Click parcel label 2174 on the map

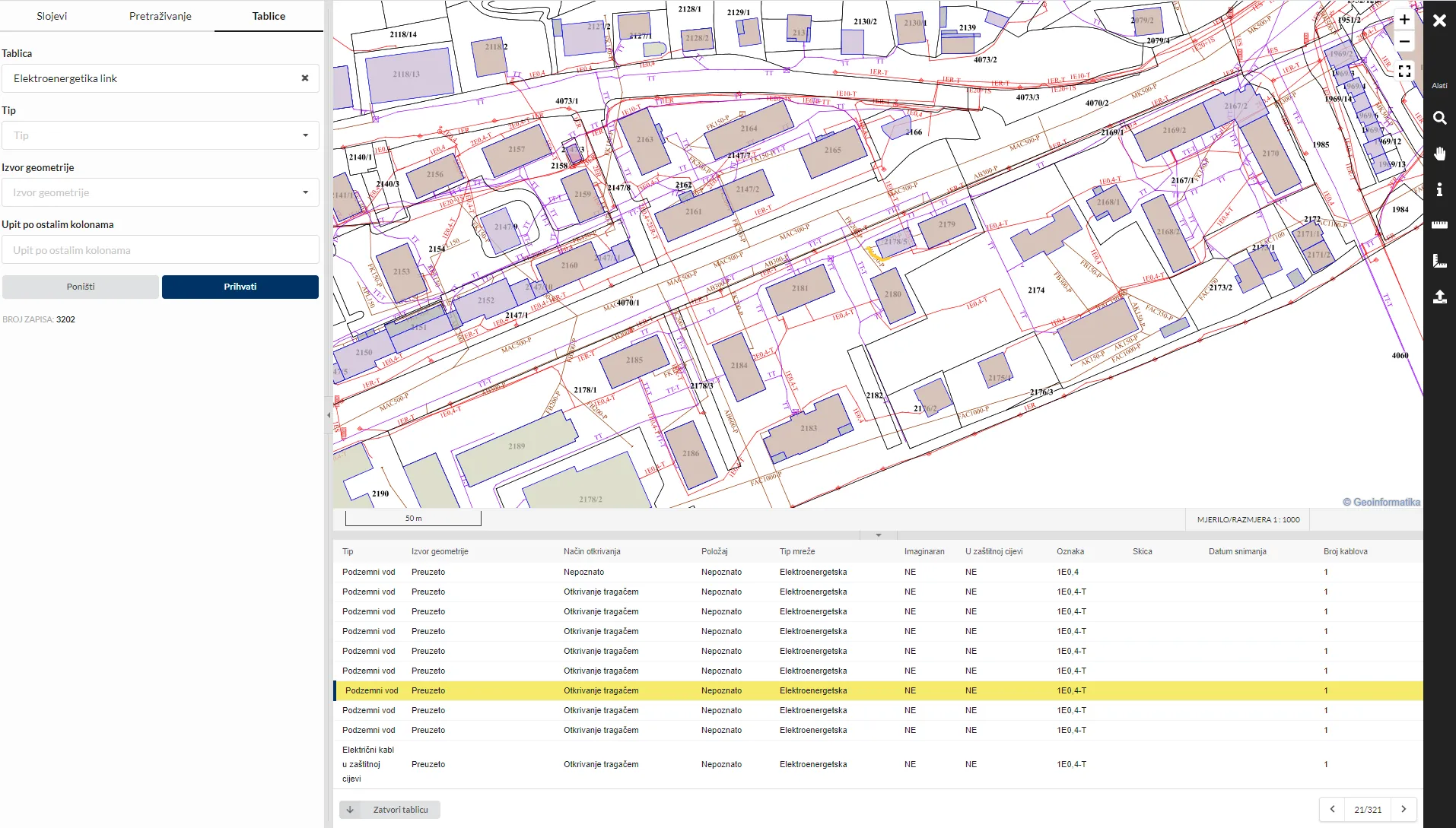[x=1036, y=290]
